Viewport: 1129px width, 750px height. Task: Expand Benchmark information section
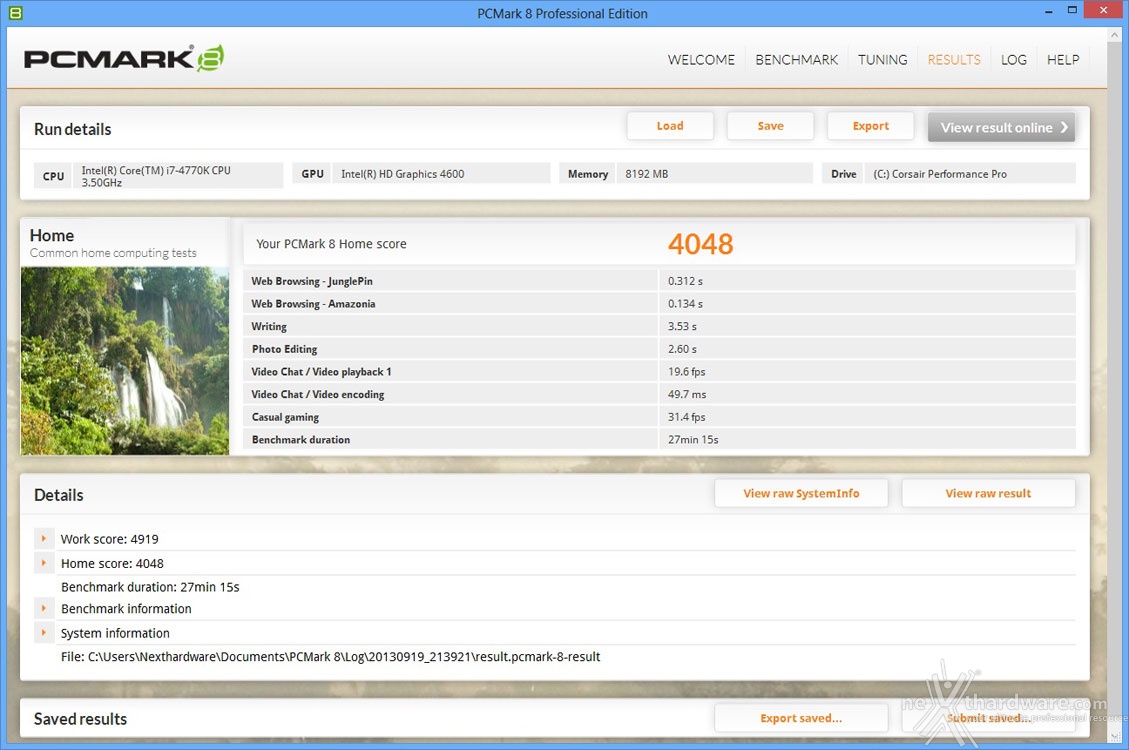(x=44, y=608)
